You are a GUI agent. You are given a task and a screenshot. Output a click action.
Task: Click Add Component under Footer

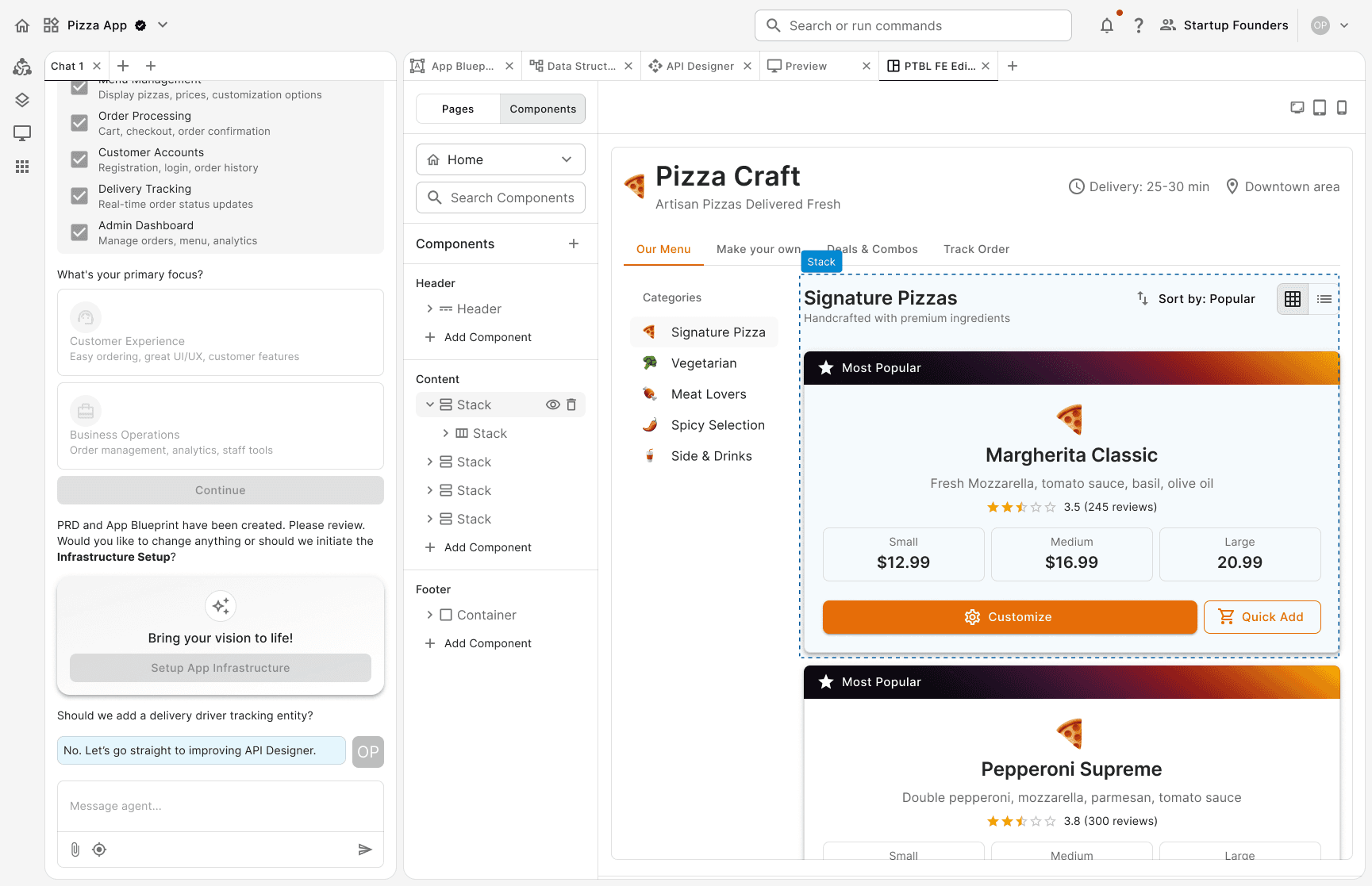point(478,643)
